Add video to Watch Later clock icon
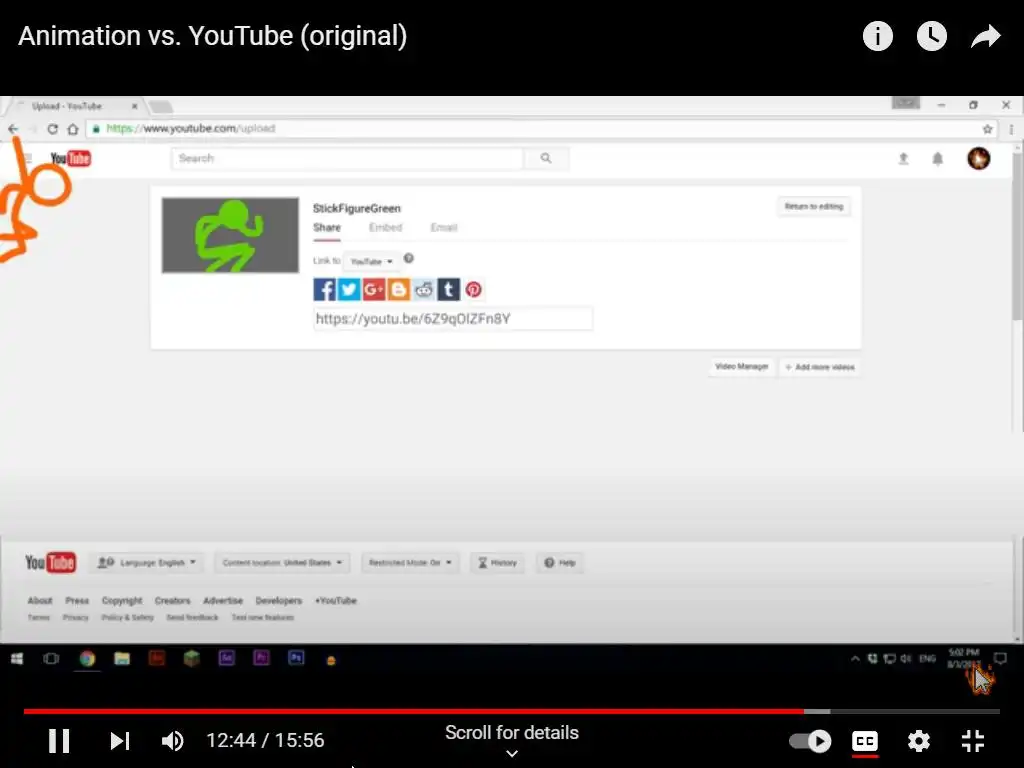The image size is (1024, 768). 931,36
